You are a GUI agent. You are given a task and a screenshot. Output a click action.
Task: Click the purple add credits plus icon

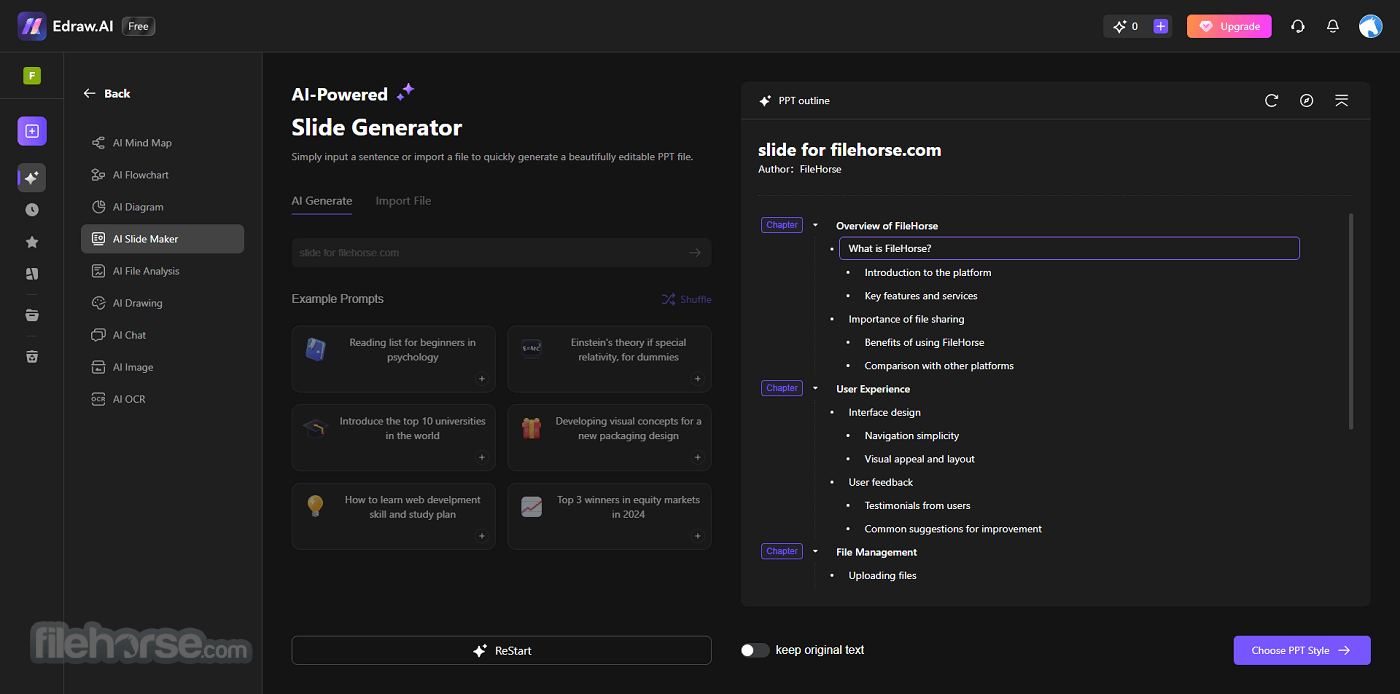[1161, 26]
